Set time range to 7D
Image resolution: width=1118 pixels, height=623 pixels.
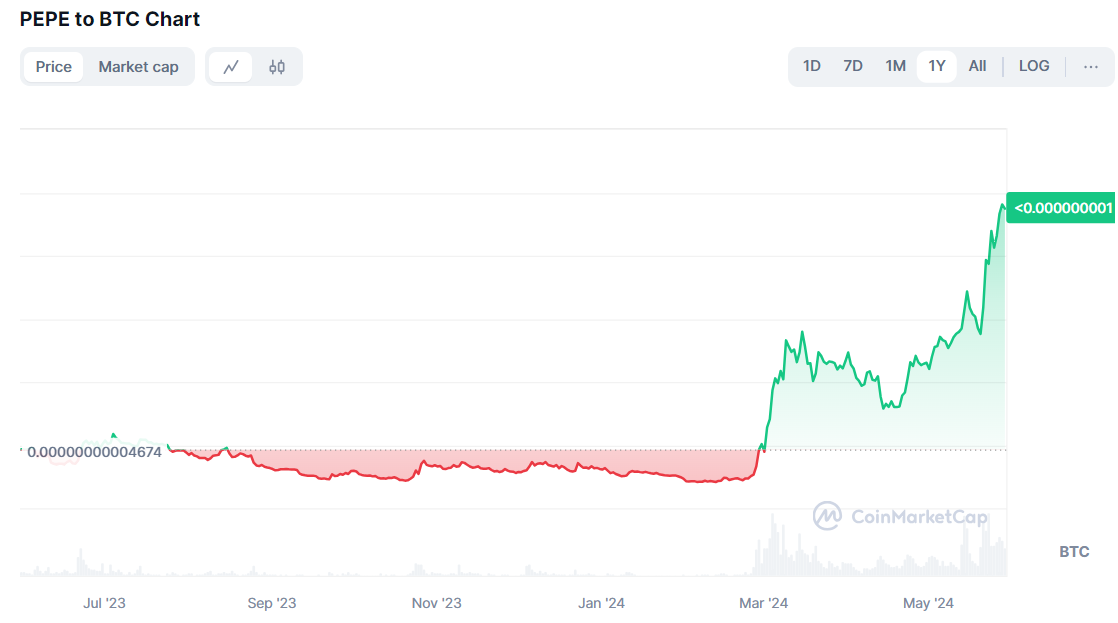click(852, 66)
